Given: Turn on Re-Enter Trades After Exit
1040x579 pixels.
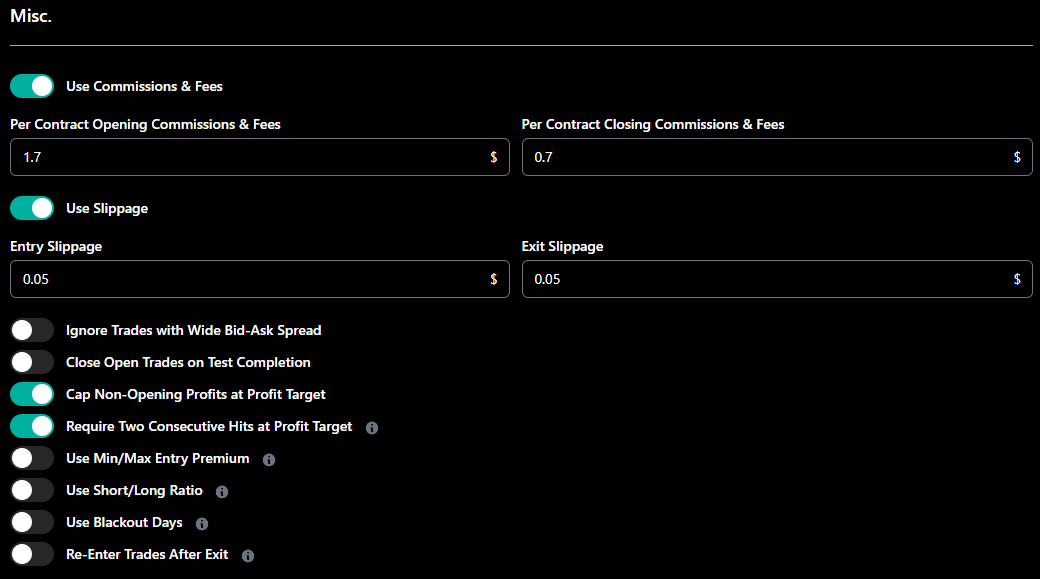Looking at the screenshot, I should tap(32, 554).
